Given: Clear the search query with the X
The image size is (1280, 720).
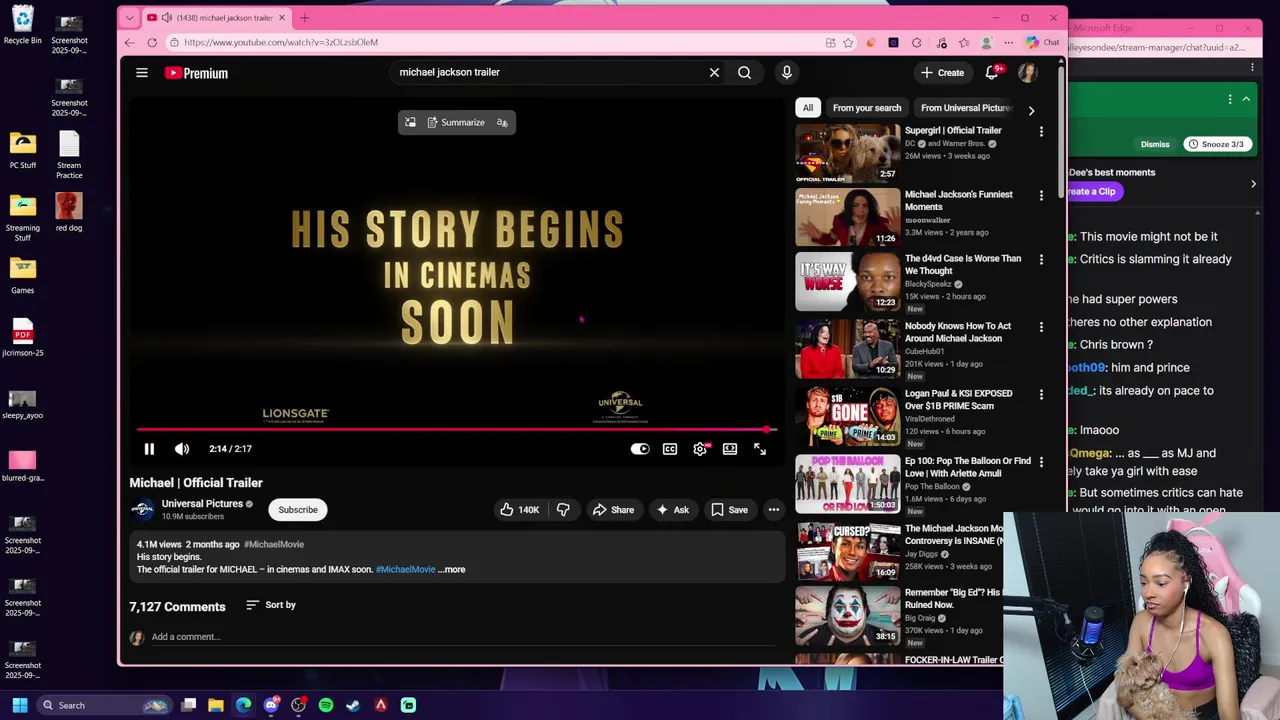Looking at the screenshot, I should 714,72.
